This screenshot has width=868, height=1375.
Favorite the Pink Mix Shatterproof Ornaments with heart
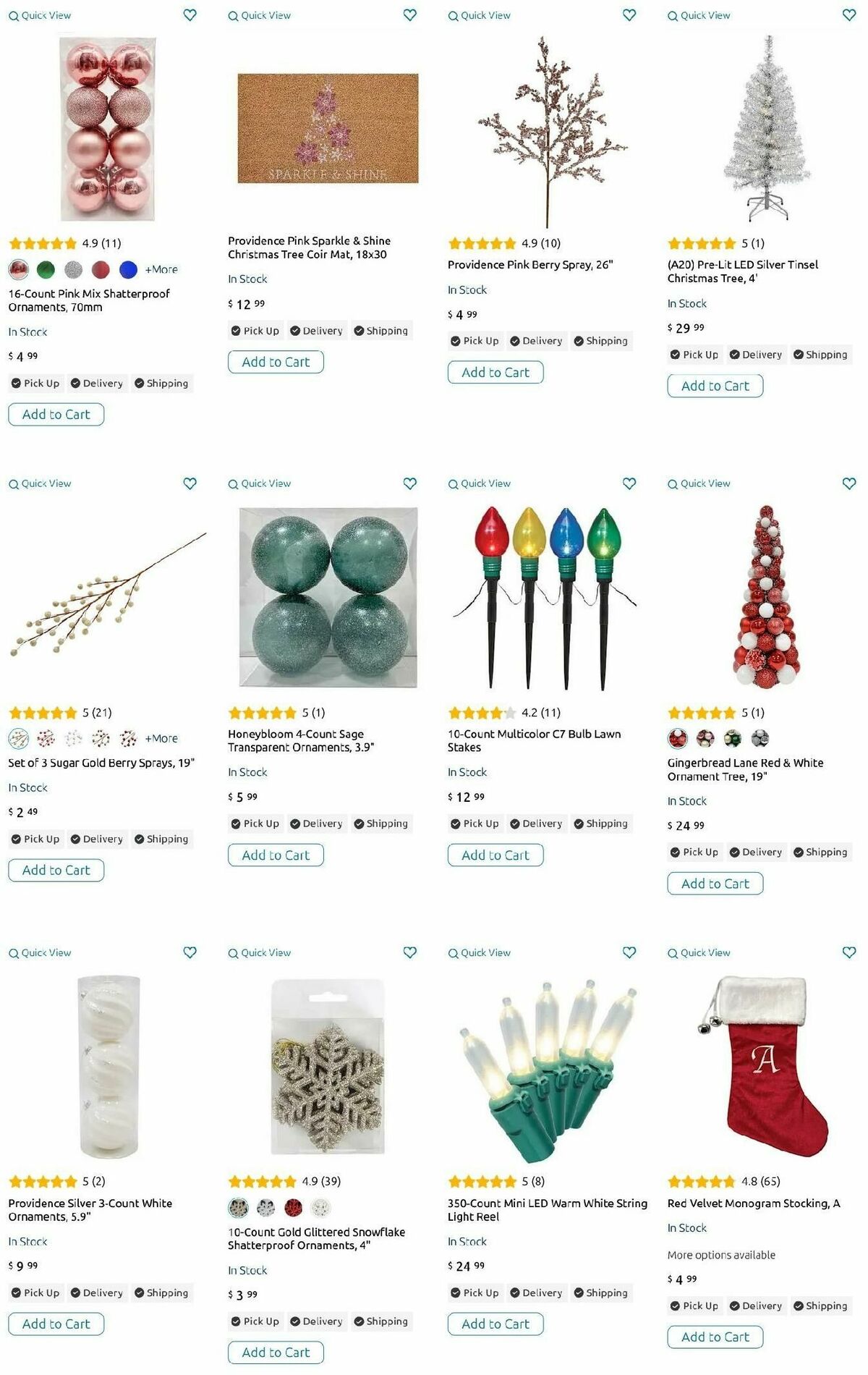click(190, 14)
